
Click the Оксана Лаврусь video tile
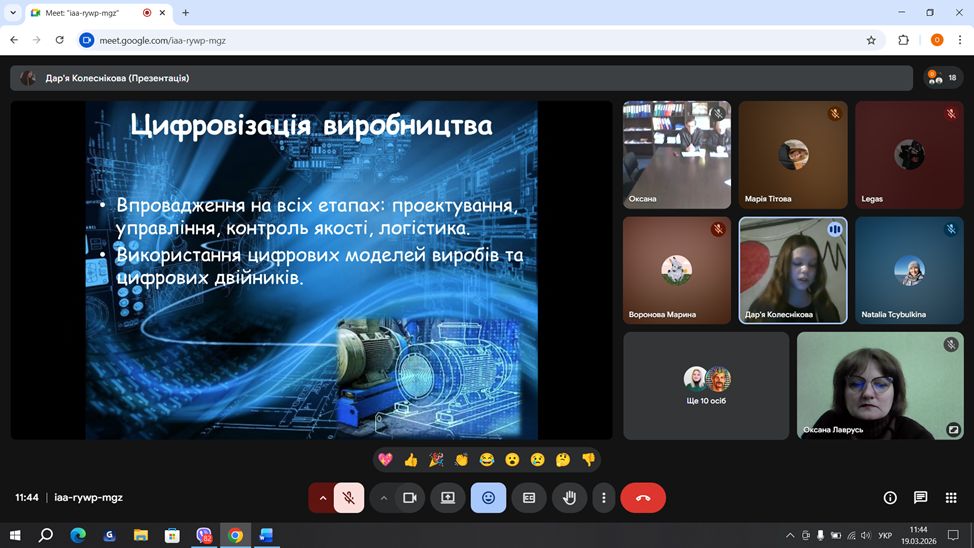coord(881,386)
